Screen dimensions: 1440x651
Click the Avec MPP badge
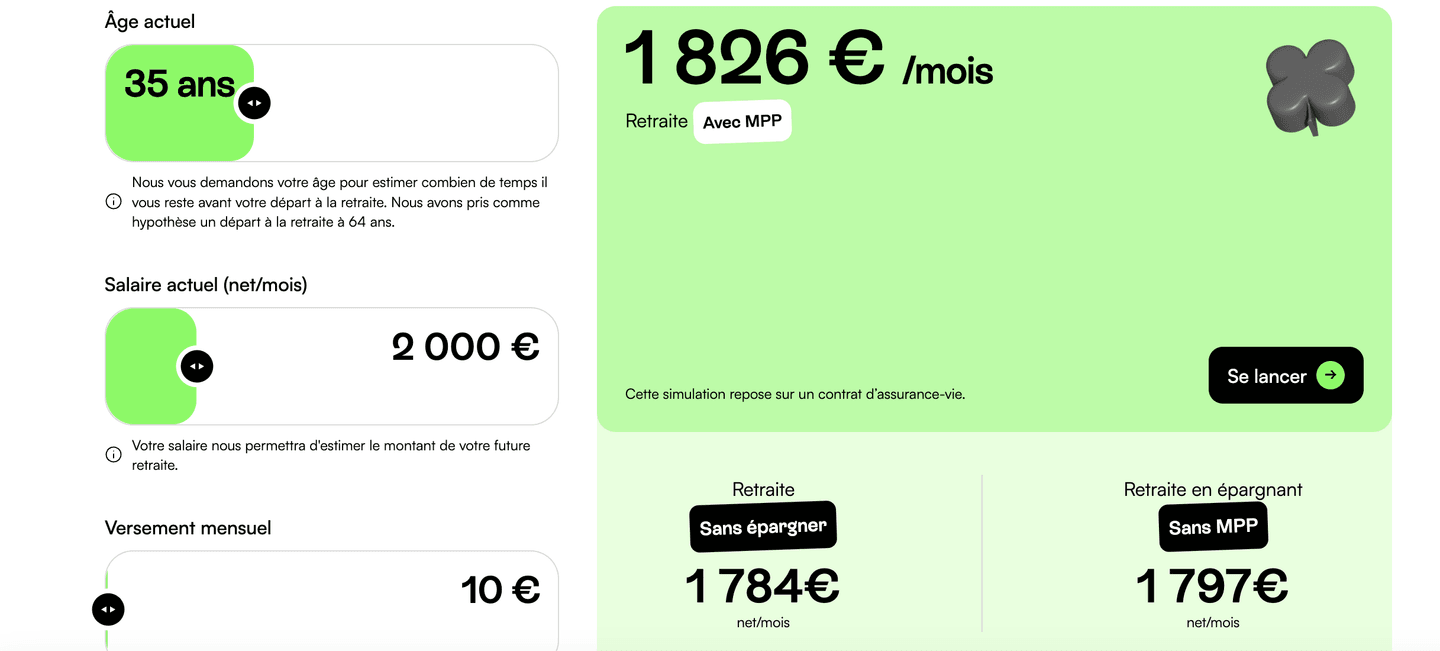click(x=742, y=122)
